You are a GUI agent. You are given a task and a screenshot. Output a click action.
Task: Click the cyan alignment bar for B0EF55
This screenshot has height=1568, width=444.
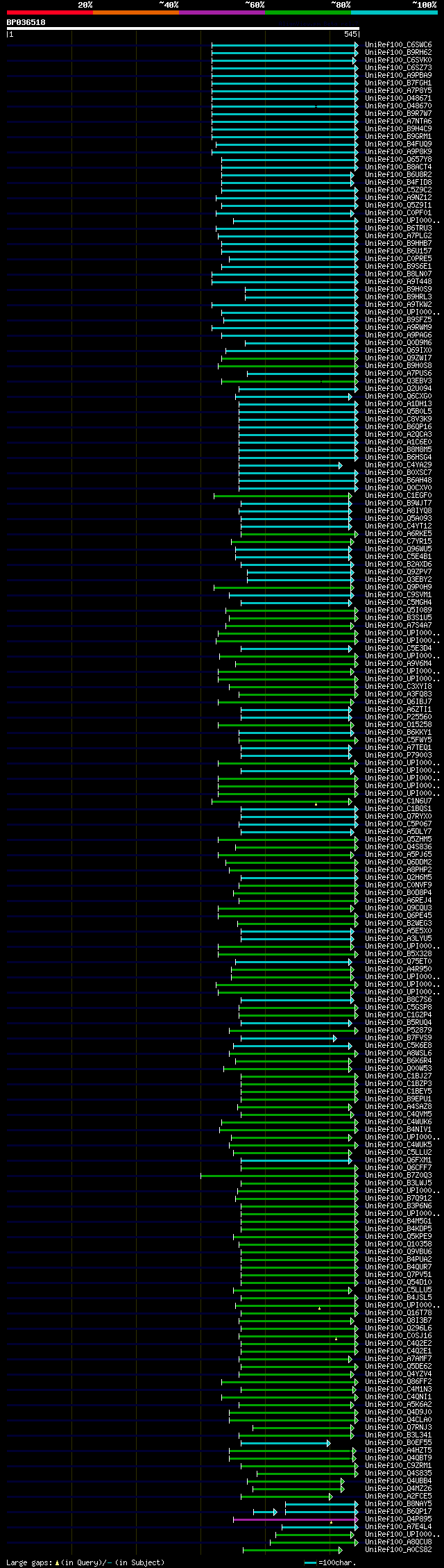point(285,1443)
